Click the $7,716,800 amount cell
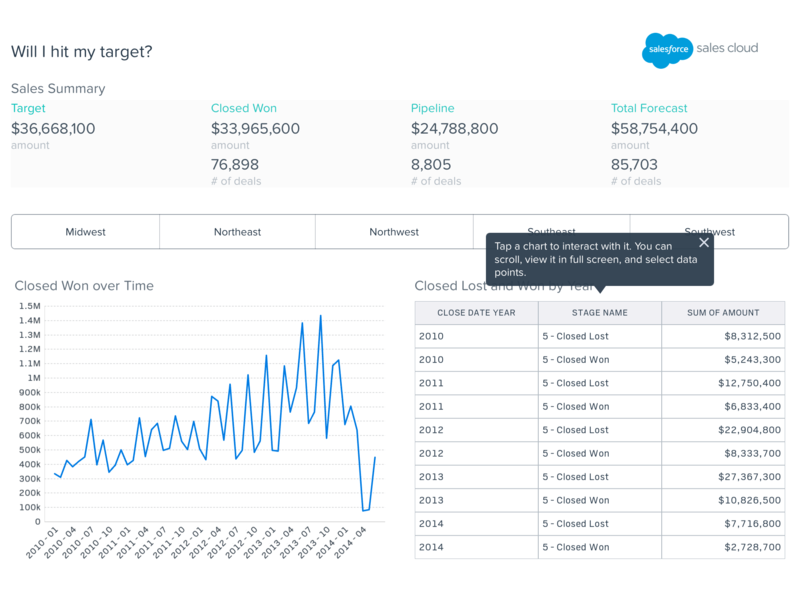 tap(723, 524)
